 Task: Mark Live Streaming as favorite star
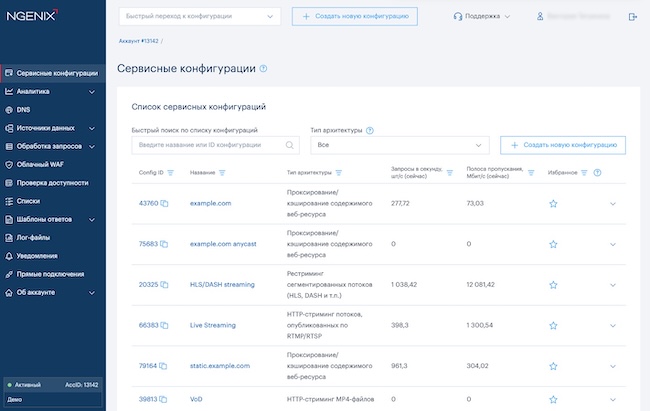coord(553,326)
